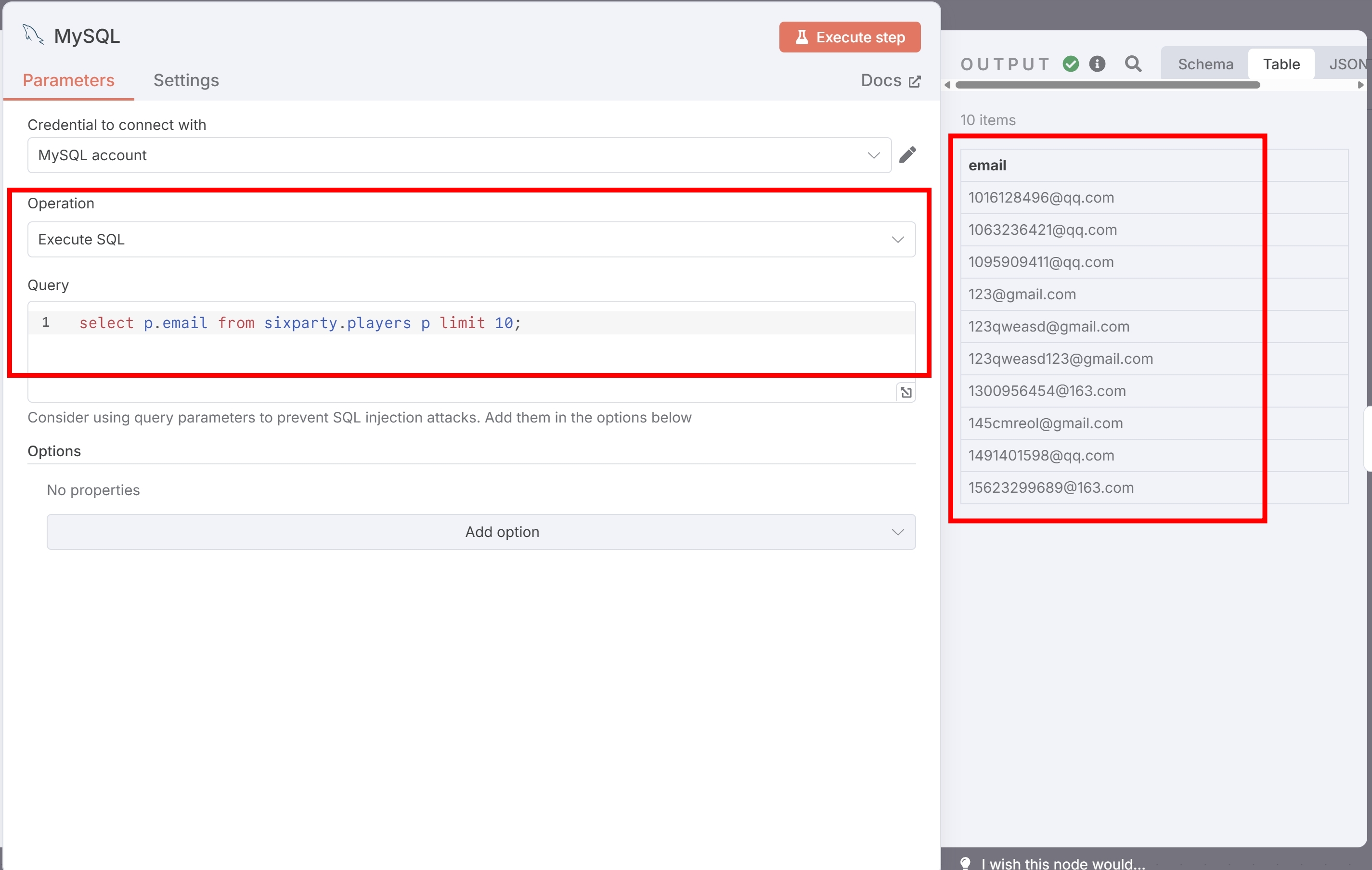Click the lightbulb feedback icon

(965, 863)
